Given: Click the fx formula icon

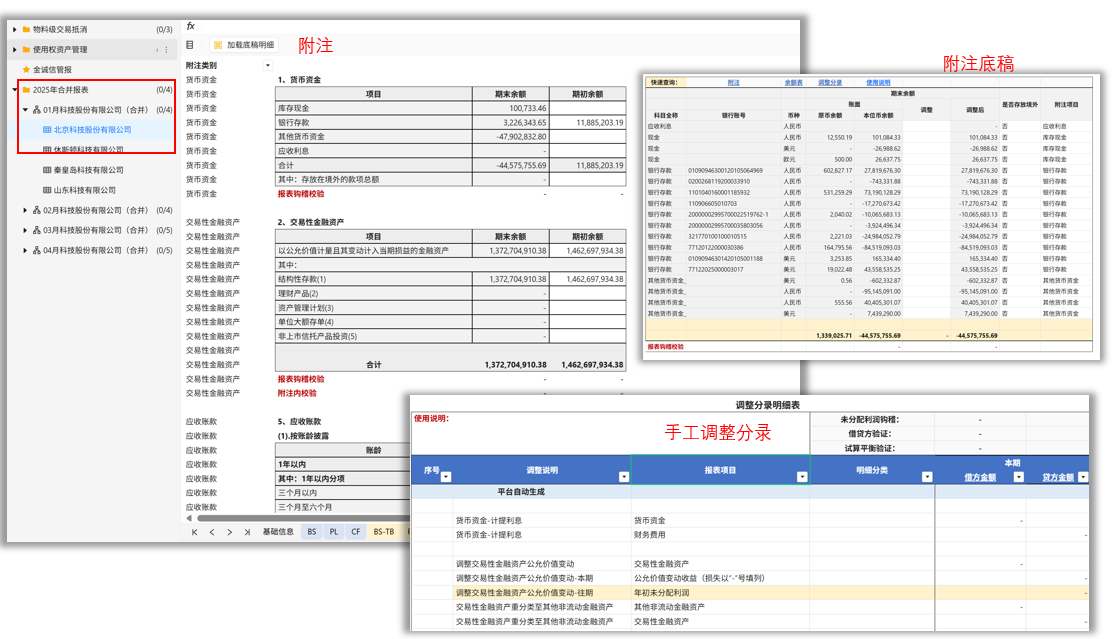Looking at the screenshot, I should [190, 26].
